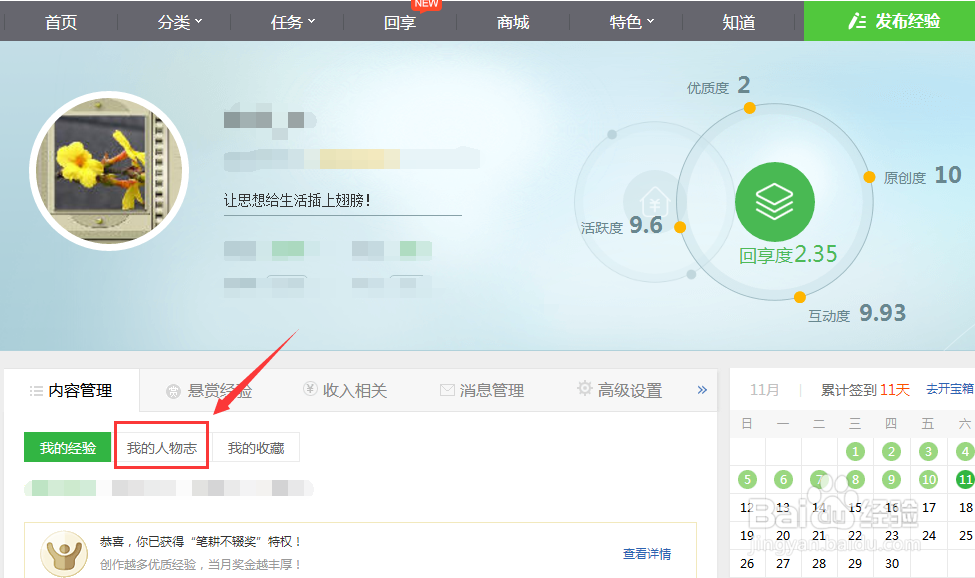Click the coin icon on 悬赏经验 tab
The width and height of the screenshot is (975, 578).
[172, 390]
